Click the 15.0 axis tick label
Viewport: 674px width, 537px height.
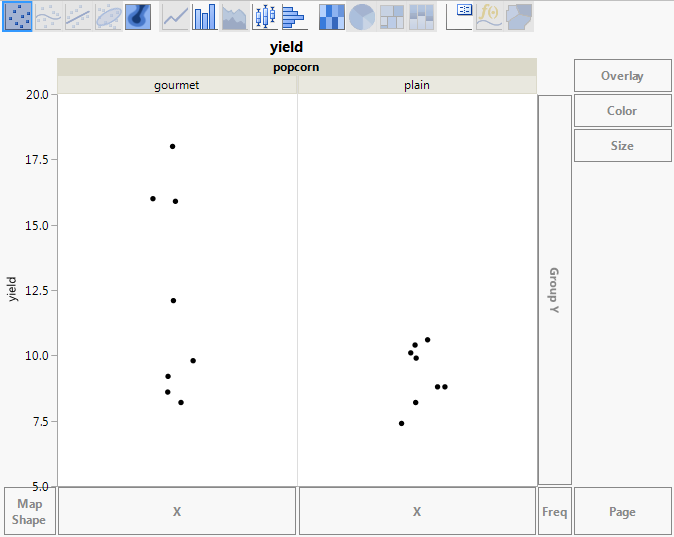[x=37, y=226]
